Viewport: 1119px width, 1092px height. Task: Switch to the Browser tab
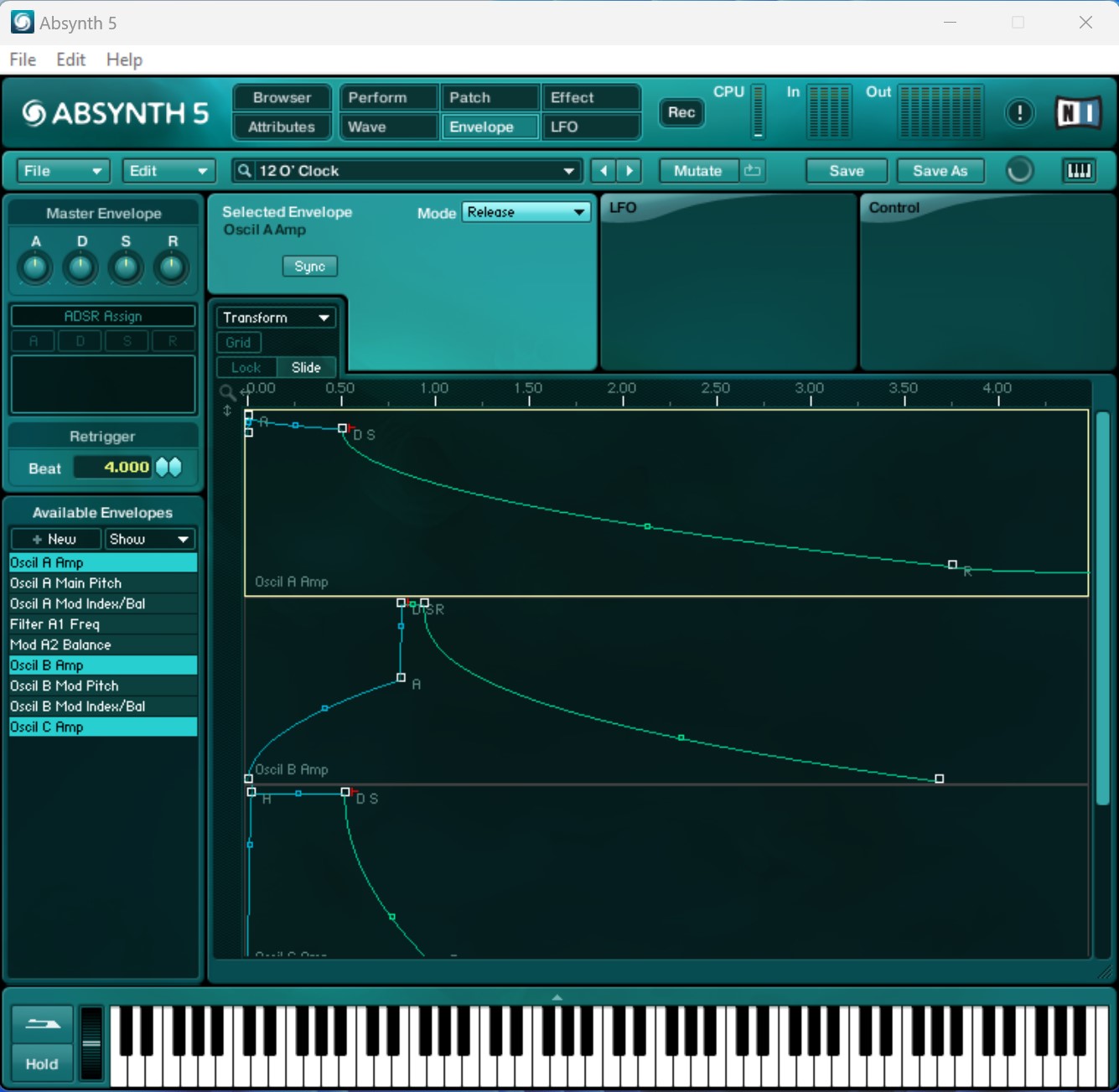pos(282,97)
